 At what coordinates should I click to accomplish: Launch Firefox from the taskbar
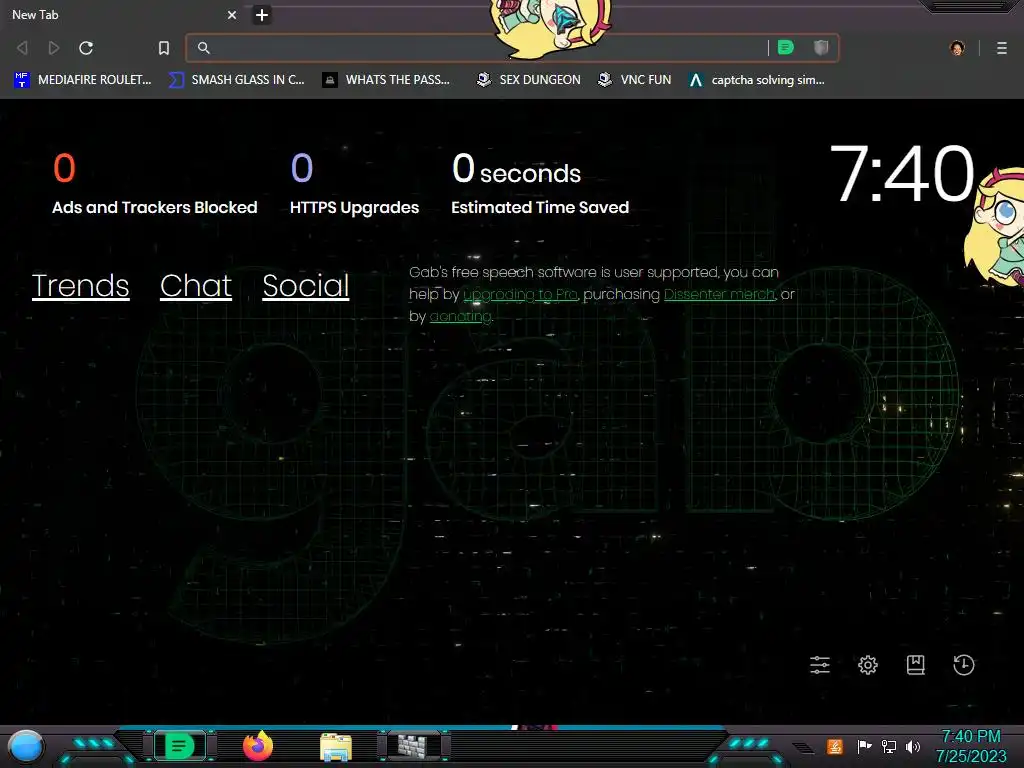258,746
